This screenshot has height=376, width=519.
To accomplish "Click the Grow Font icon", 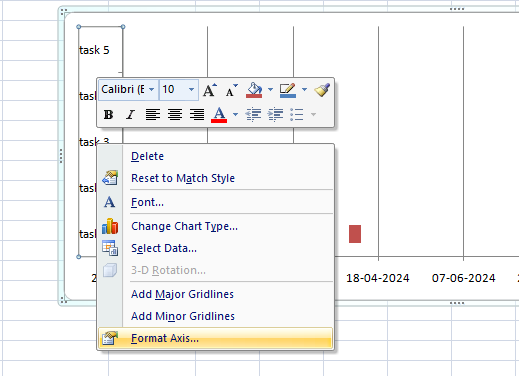I will point(210,90).
